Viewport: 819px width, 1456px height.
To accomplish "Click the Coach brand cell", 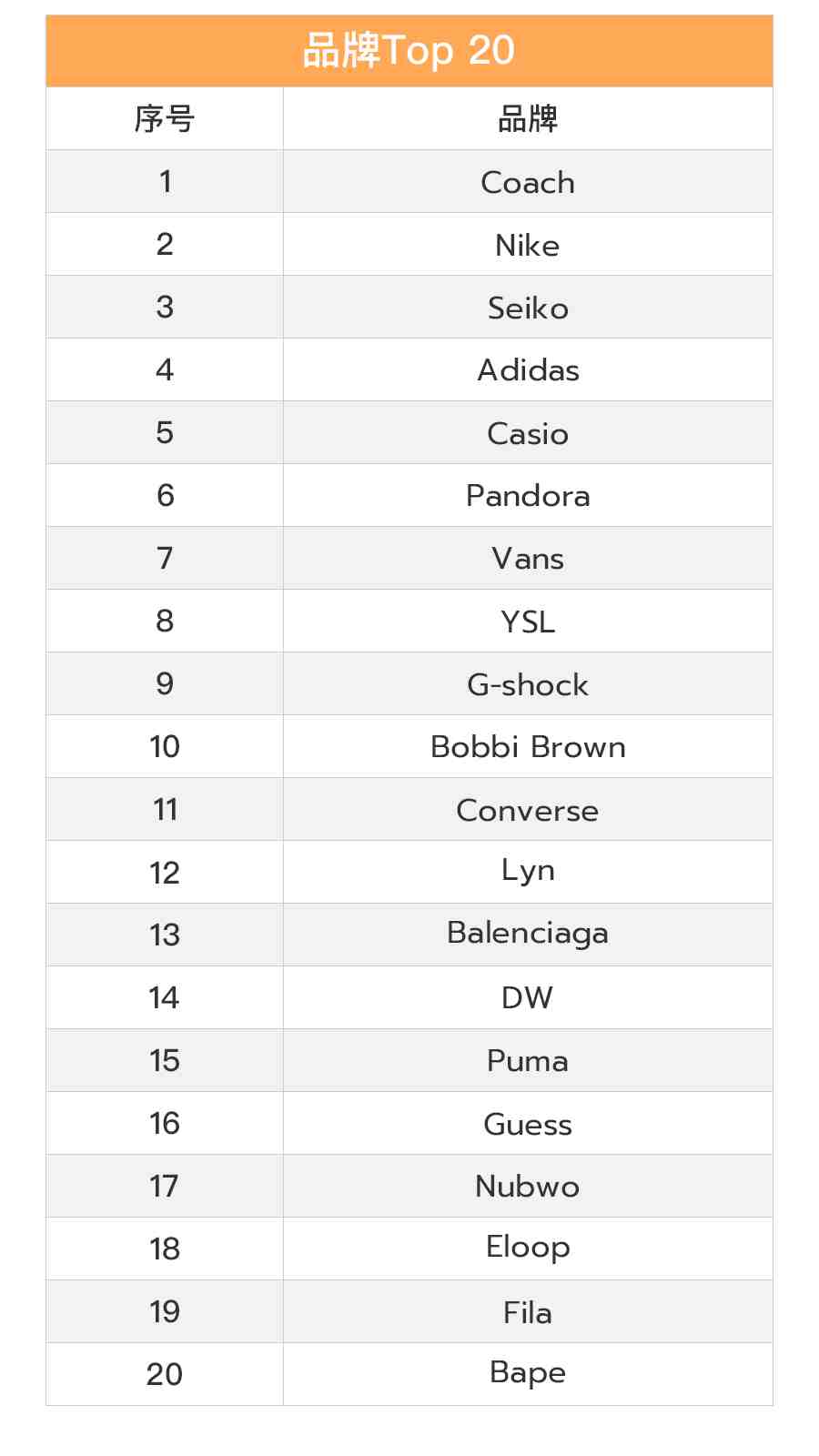I will 528,182.
